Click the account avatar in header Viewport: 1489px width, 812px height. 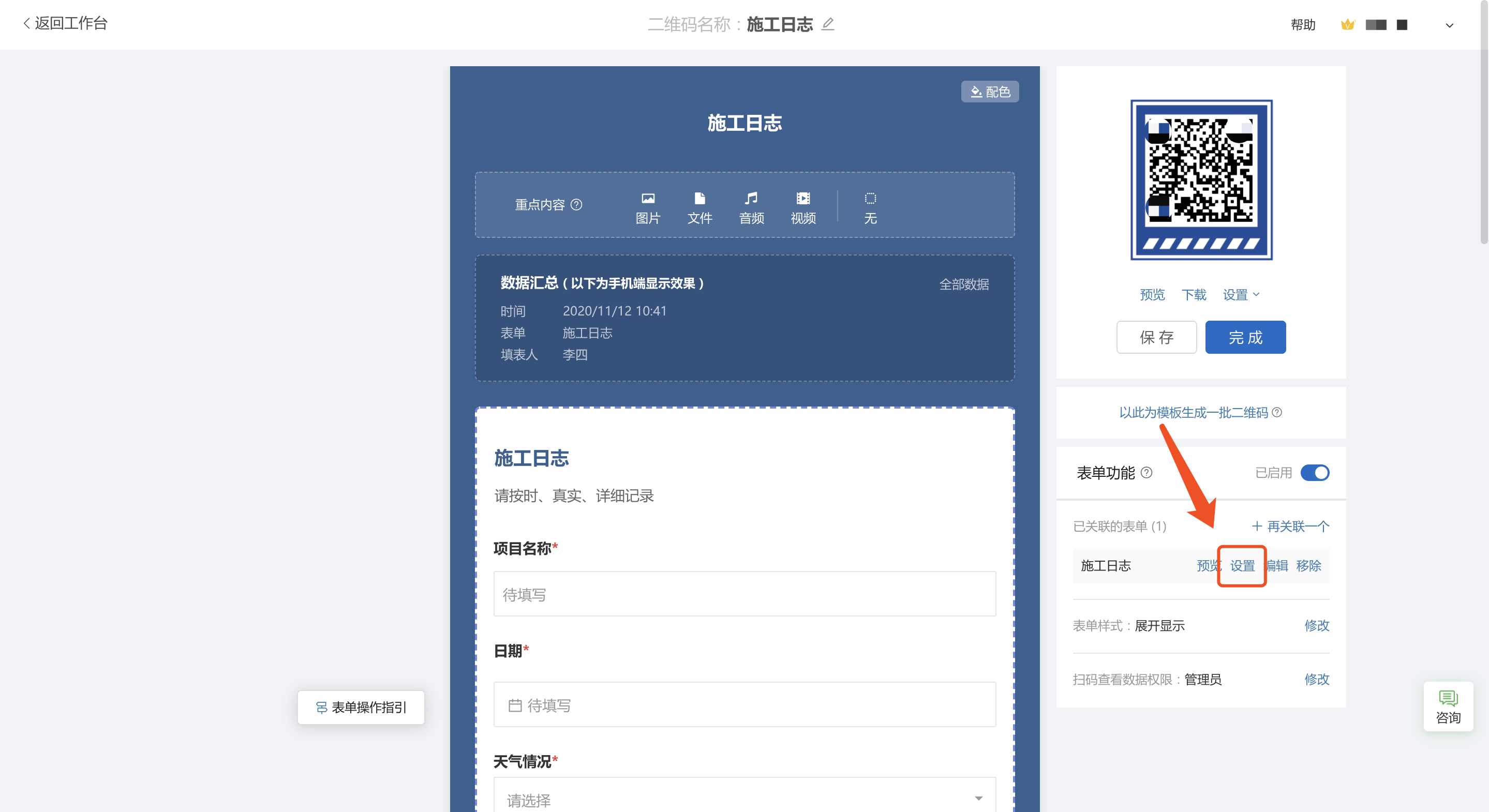[x=1386, y=25]
